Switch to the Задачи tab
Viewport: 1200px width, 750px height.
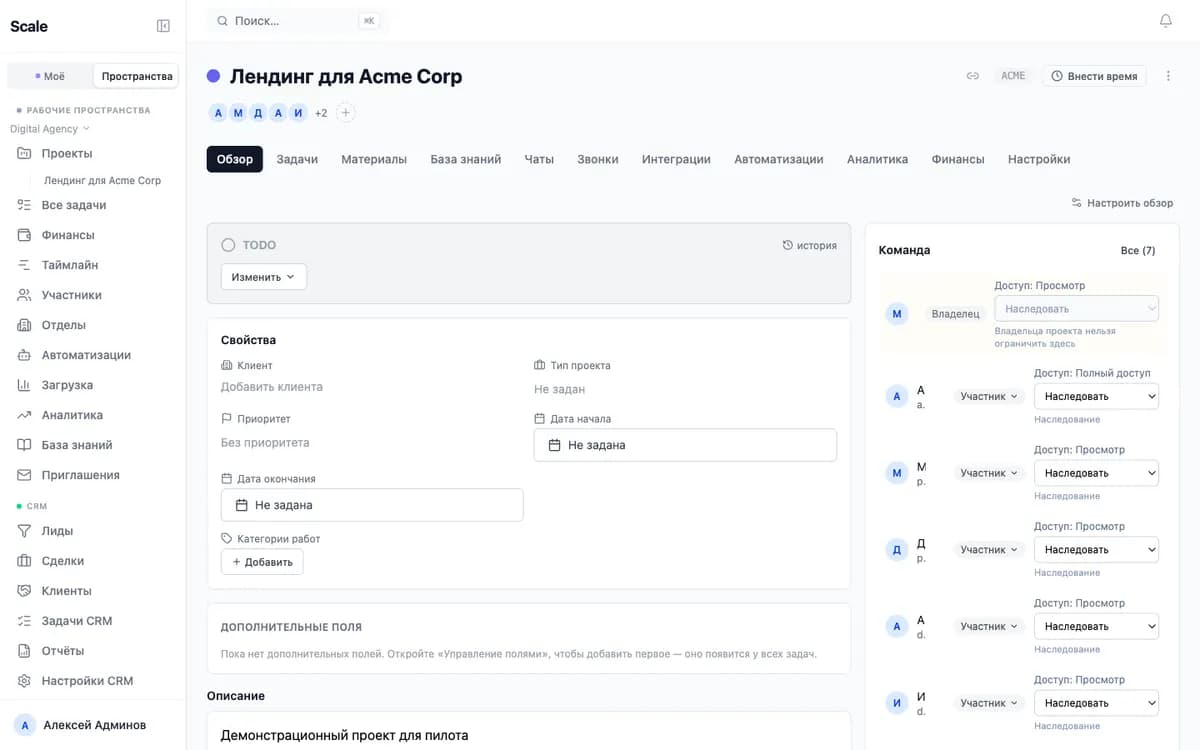pos(297,159)
